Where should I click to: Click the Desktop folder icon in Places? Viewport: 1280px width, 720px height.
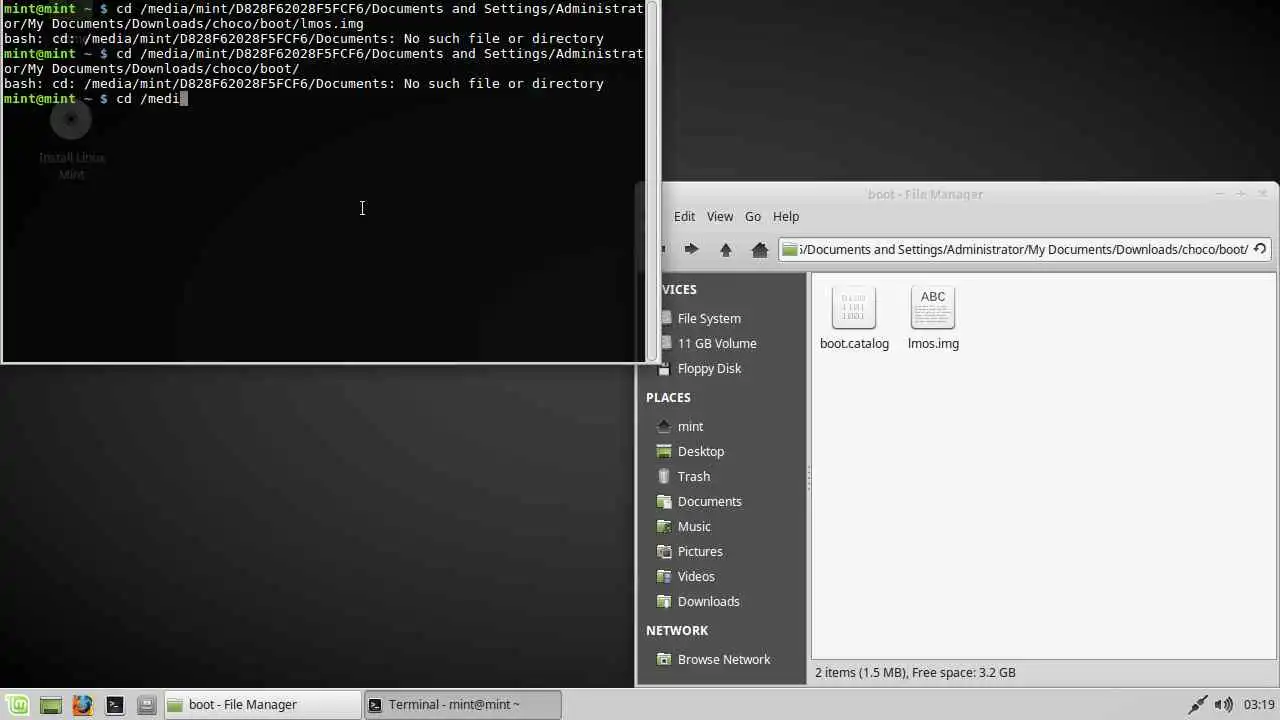click(x=664, y=451)
